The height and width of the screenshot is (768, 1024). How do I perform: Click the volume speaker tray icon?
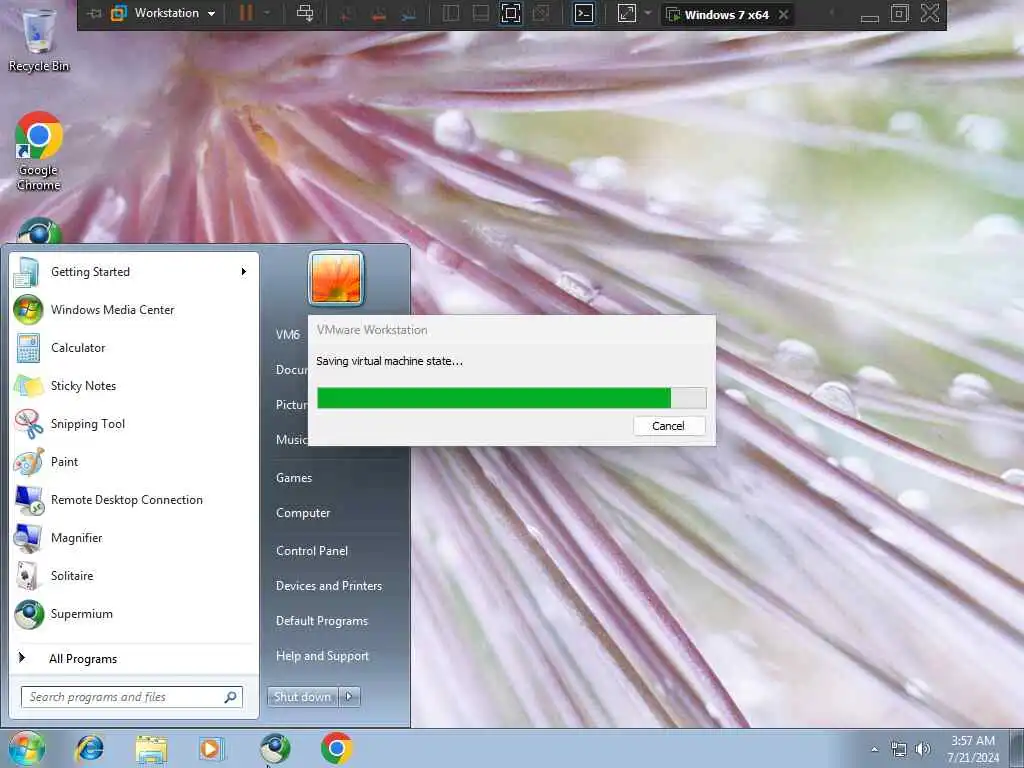click(x=923, y=749)
